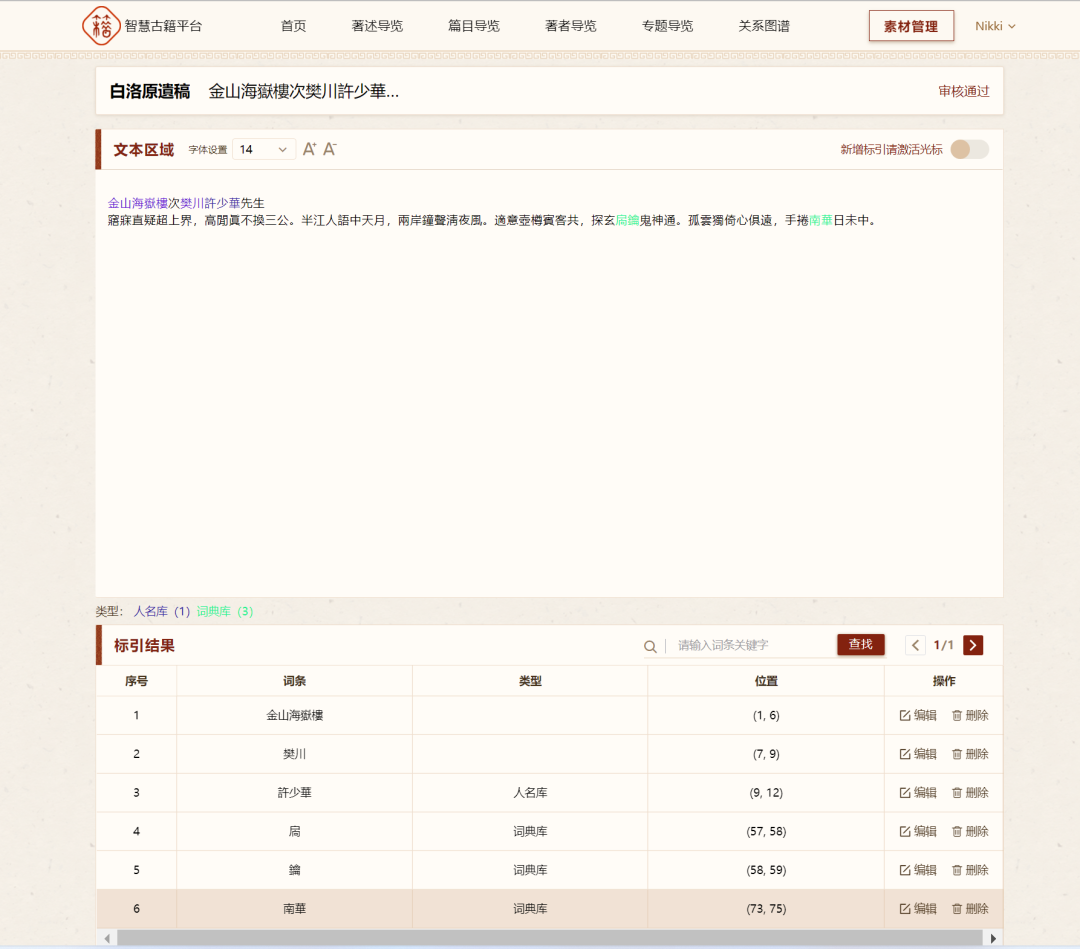Click page indicator 1/1
The height and width of the screenshot is (949, 1080).
[944, 645]
